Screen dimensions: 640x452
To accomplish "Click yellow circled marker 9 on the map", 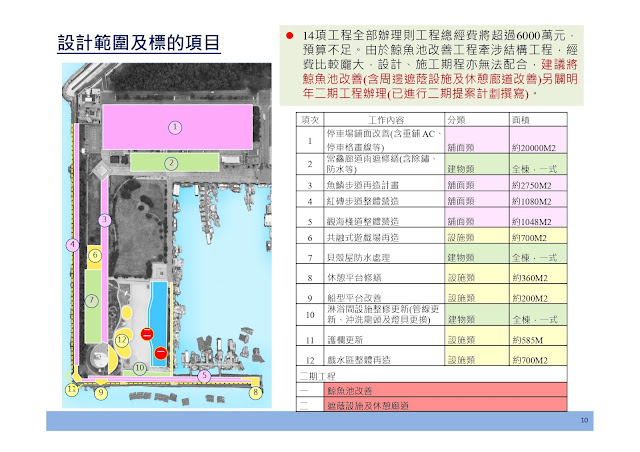I will pyautogui.click(x=101, y=393).
